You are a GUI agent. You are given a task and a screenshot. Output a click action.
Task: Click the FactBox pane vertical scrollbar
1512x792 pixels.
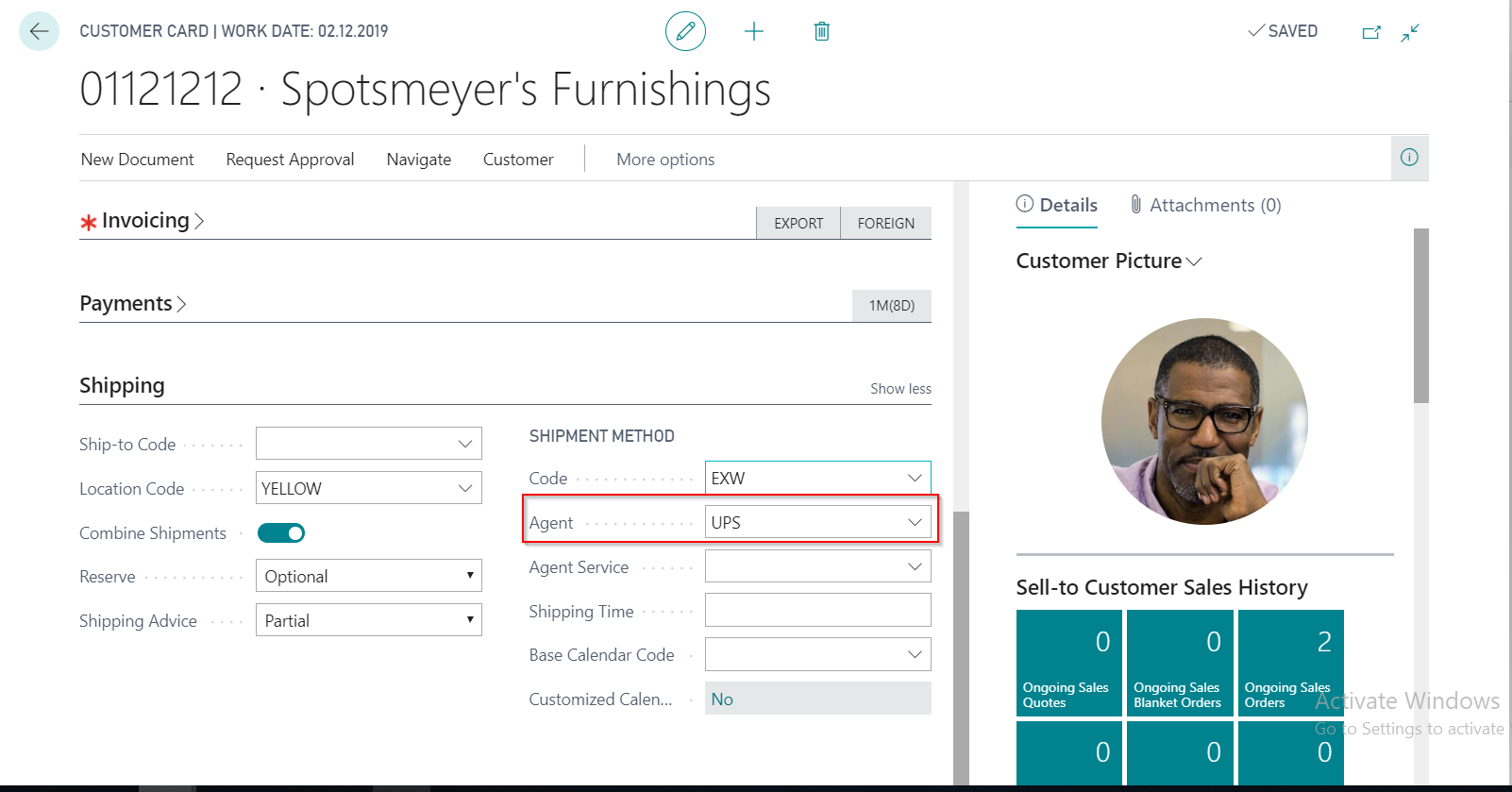(x=1420, y=315)
